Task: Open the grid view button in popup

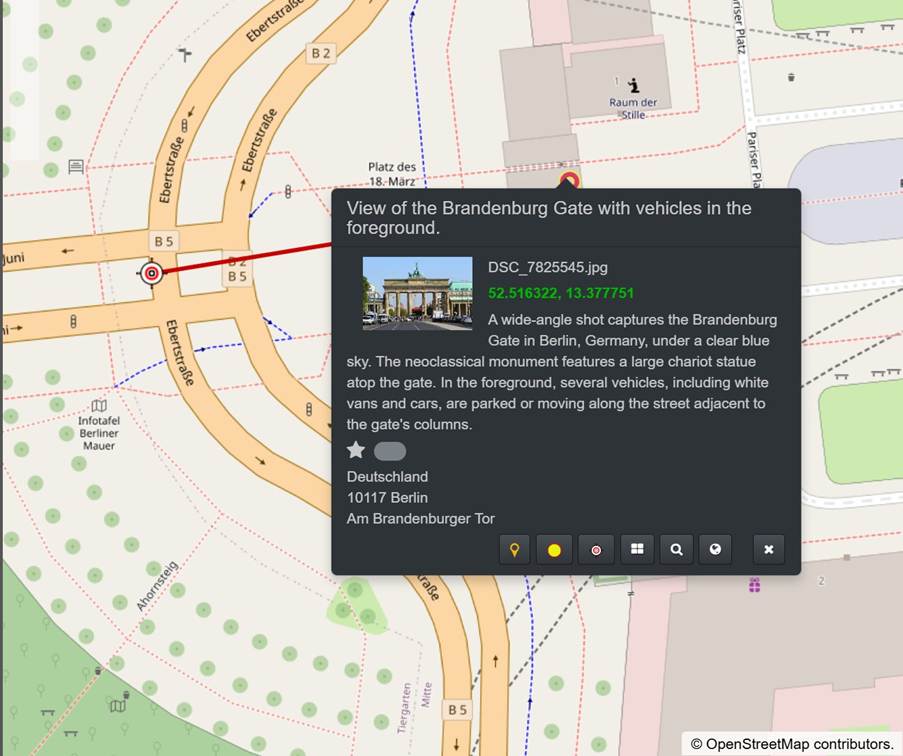Action: [638, 549]
